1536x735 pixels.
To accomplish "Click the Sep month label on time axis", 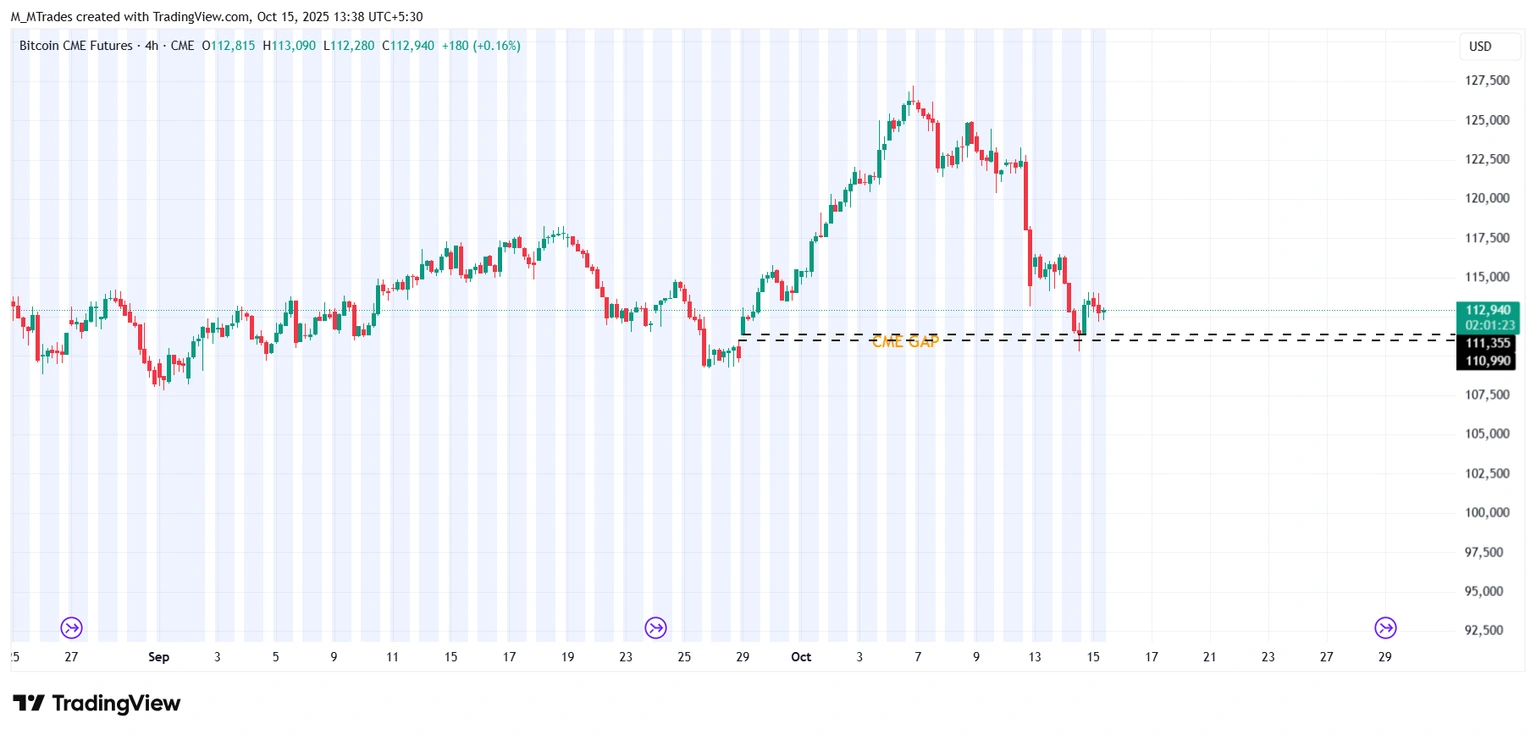I will 158,657.
